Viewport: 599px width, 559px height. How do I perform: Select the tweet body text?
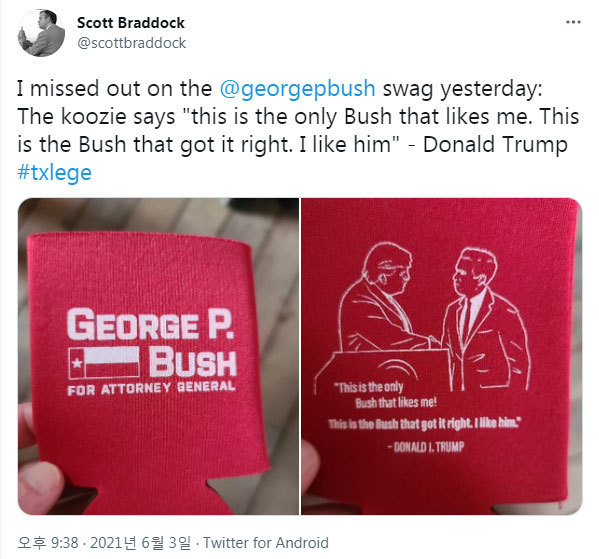[x=298, y=131]
